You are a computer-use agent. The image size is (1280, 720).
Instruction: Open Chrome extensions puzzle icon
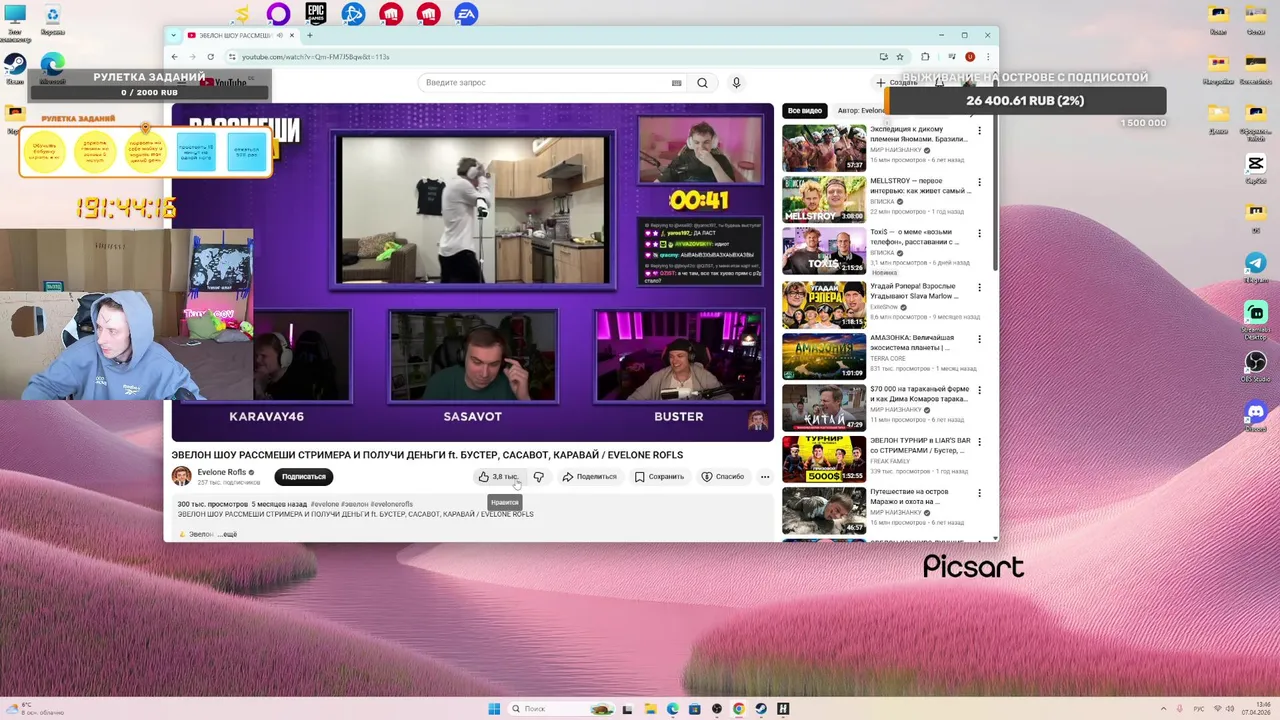tap(925, 57)
